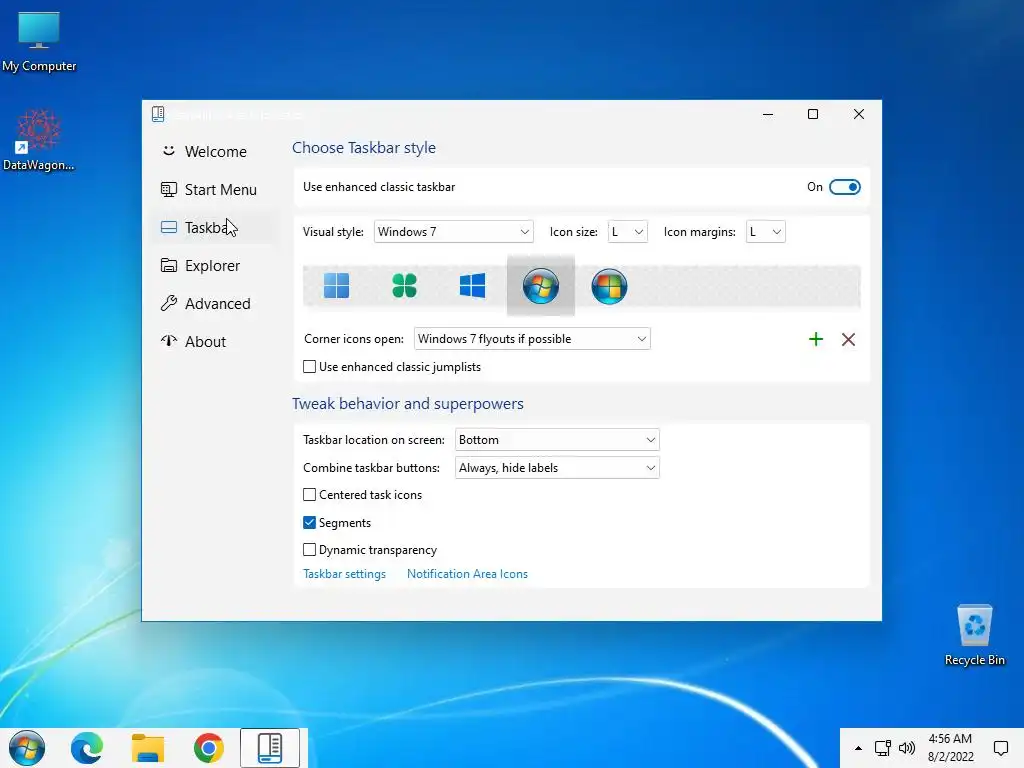Image resolution: width=1024 pixels, height=768 pixels.
Task: Click the folder icon beside Explorer
Action: pyautogui.click(x=168, y=265)
